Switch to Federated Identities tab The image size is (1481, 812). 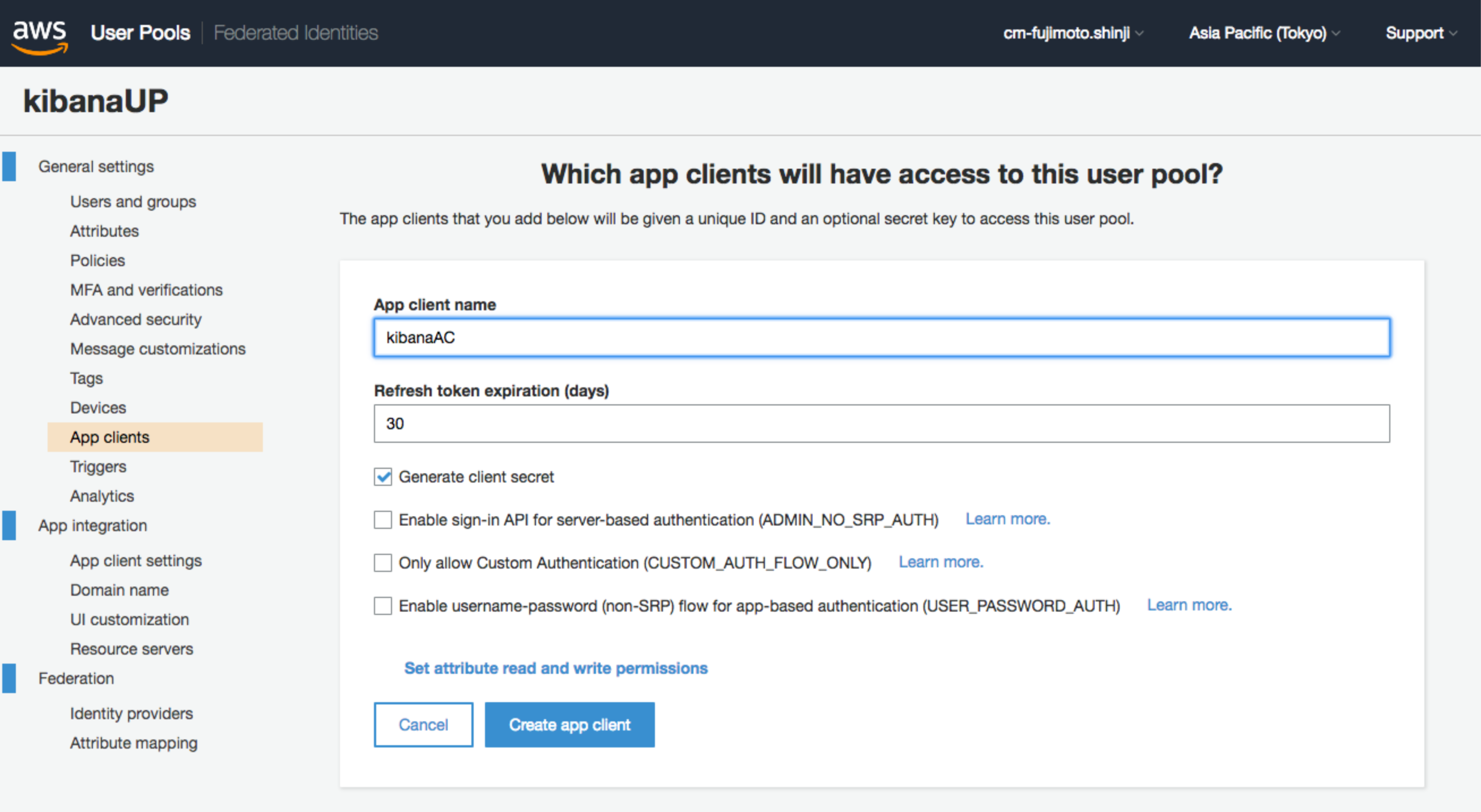(296, 33)
